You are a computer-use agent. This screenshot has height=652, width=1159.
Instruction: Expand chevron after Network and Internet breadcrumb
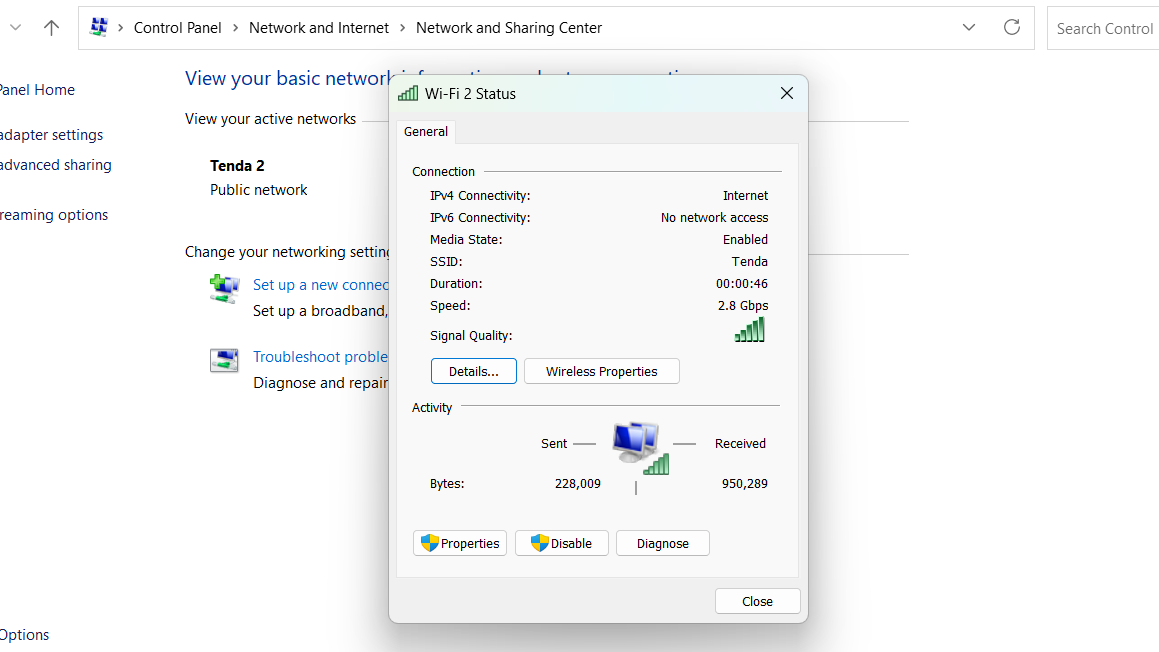(x=402, y=28)
